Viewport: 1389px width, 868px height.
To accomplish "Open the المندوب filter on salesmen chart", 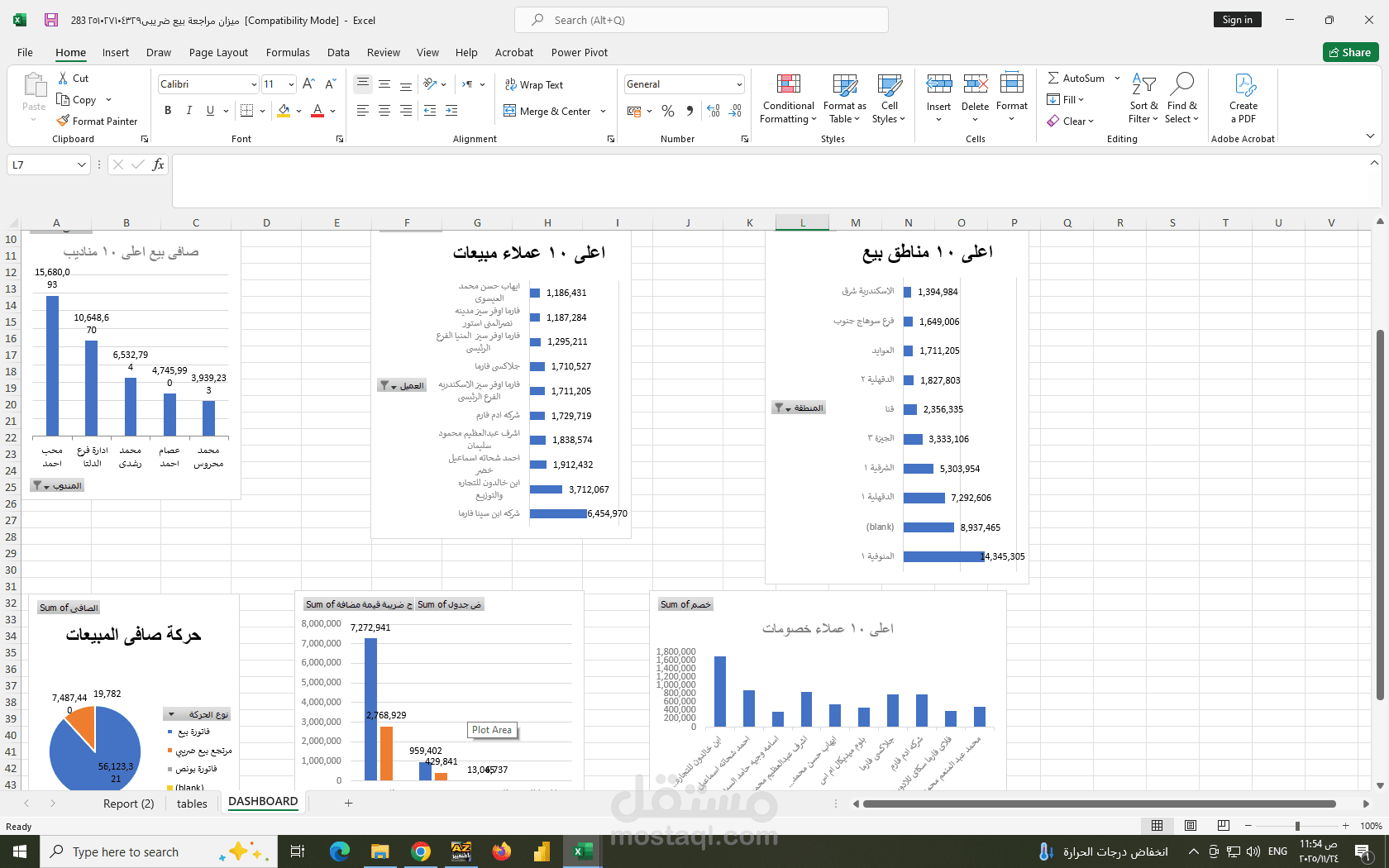I will (x=57, y=485).
